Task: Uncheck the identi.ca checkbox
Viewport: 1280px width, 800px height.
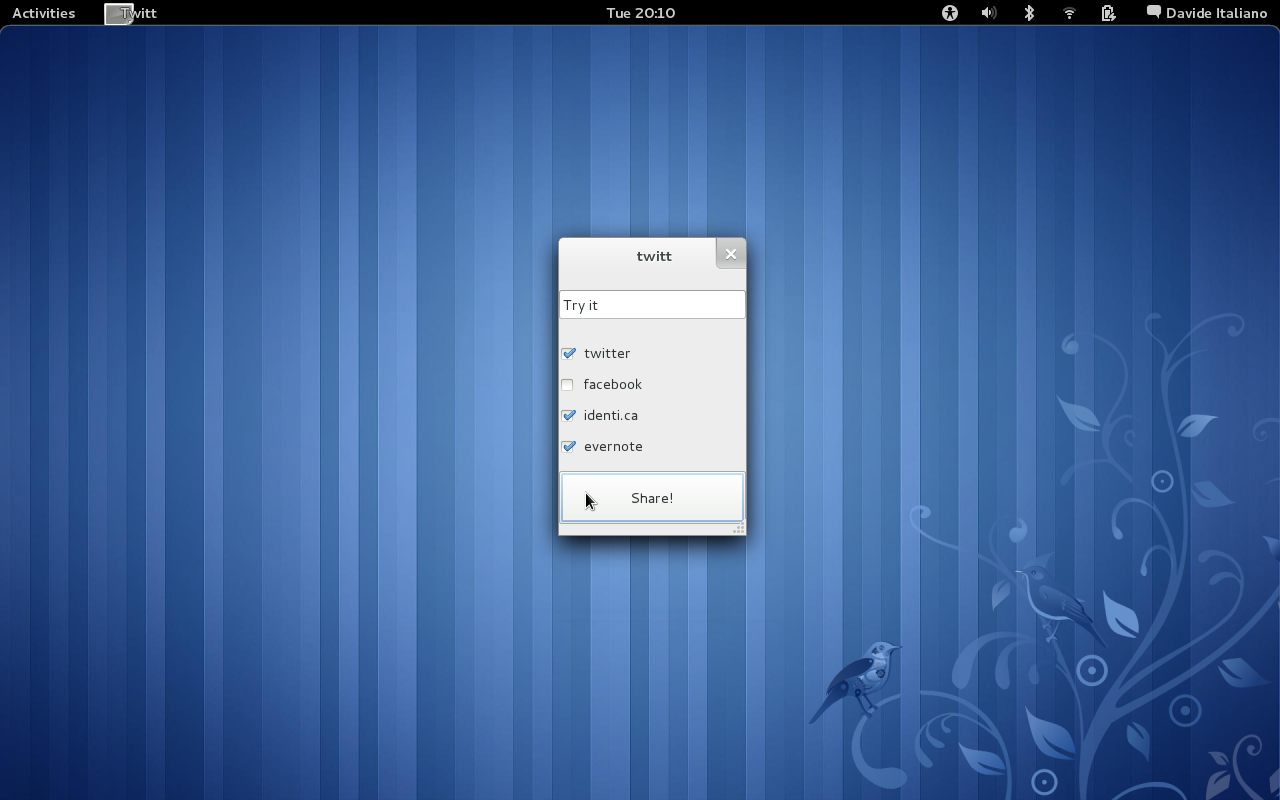Action: tap(568, 415)
